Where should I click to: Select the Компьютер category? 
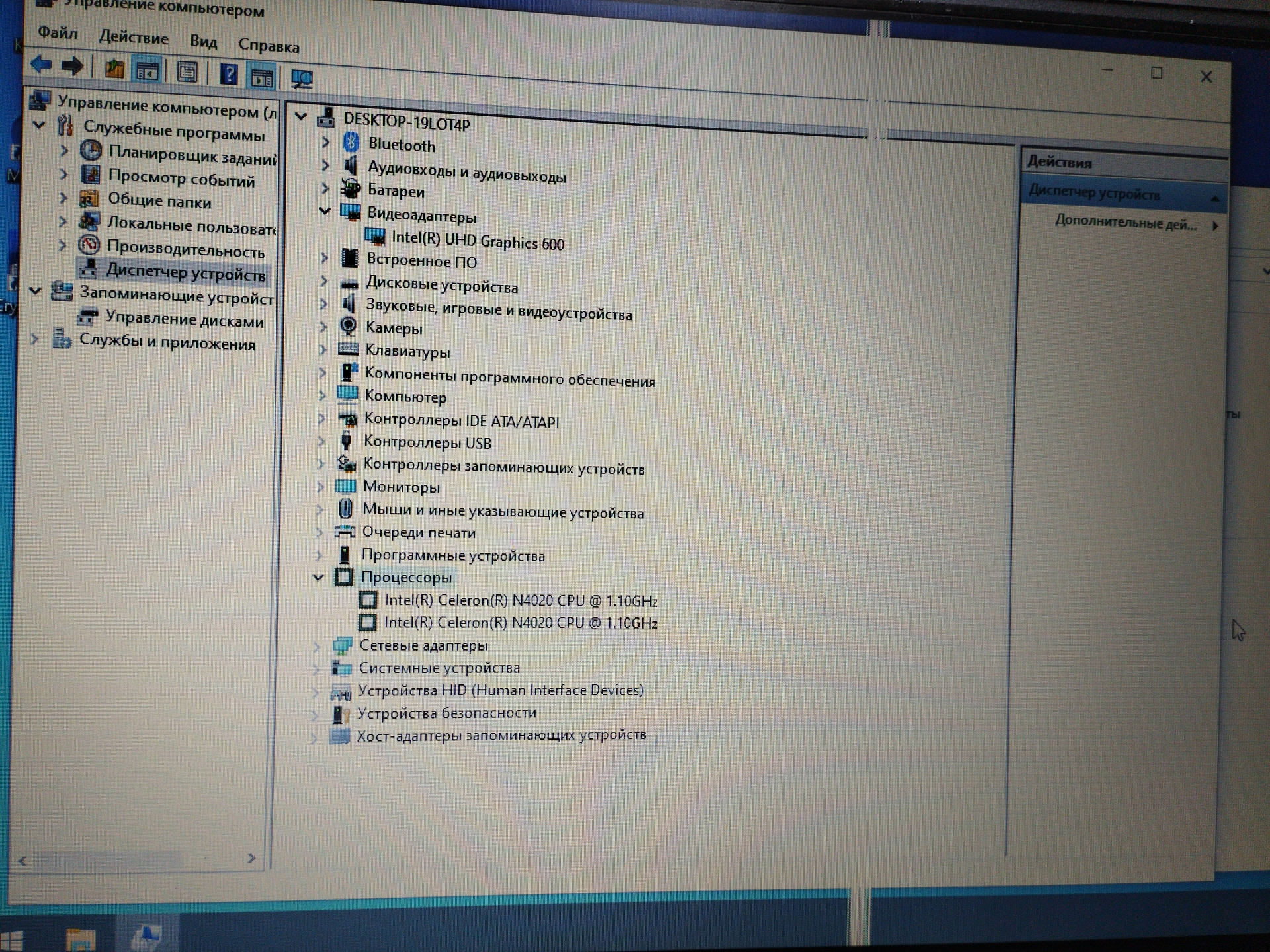[x=405, y=397]
